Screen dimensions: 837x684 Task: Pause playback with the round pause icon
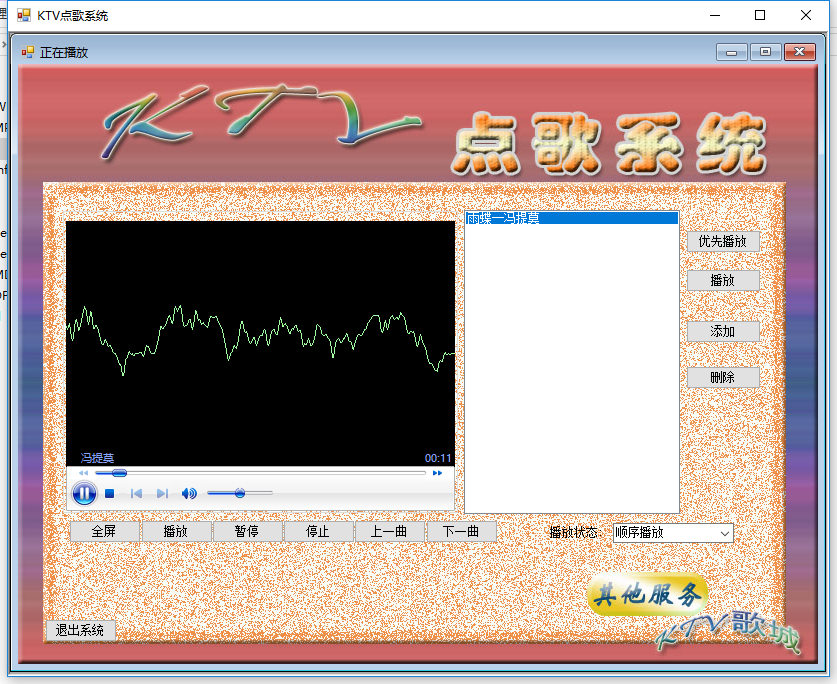[x=84, y=493]
